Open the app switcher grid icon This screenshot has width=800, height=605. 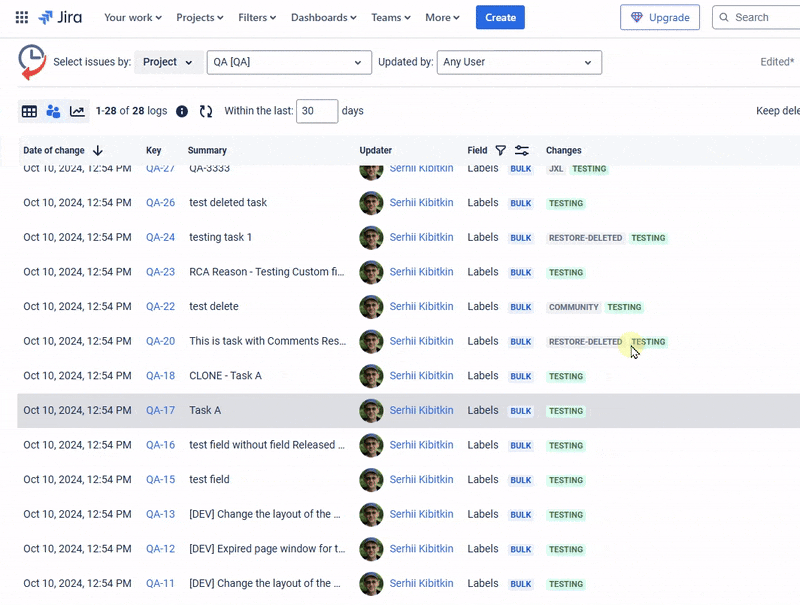[22, 17]
